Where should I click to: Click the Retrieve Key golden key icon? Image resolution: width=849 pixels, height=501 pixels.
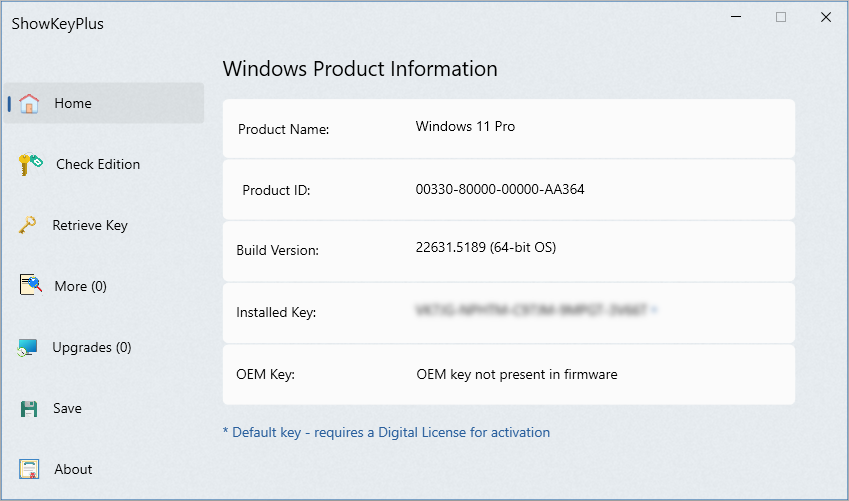pyautogui.click(x=28, y=225)
